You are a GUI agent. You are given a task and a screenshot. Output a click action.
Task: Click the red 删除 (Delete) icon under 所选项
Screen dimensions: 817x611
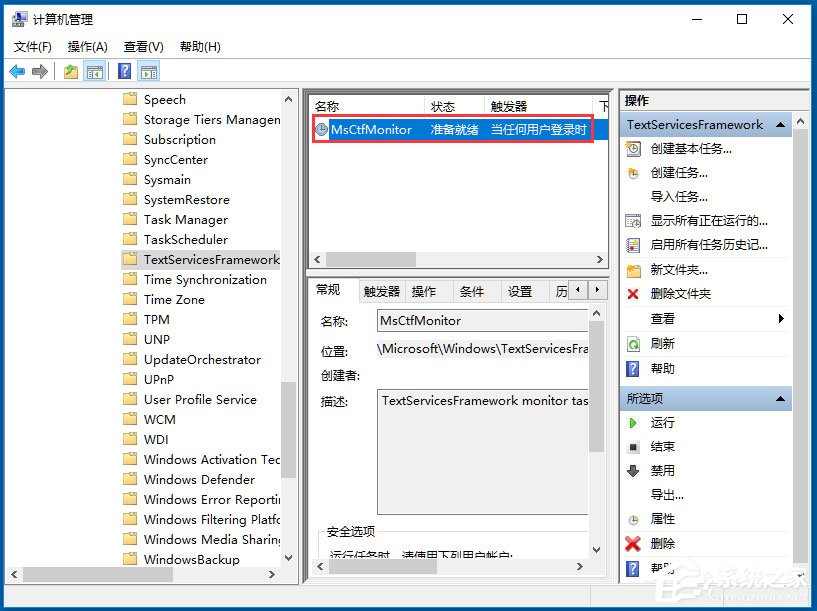point(631,544)
